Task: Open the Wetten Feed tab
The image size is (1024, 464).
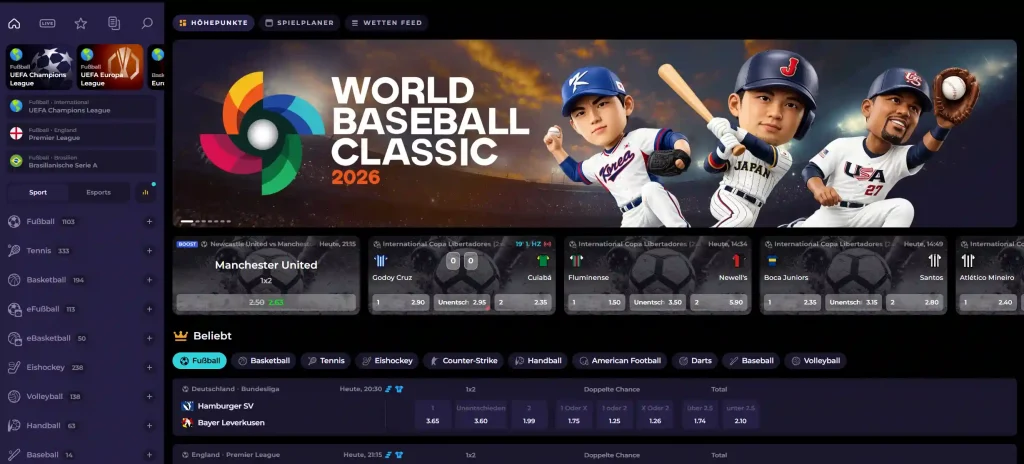Action: [x=386, y=23]
